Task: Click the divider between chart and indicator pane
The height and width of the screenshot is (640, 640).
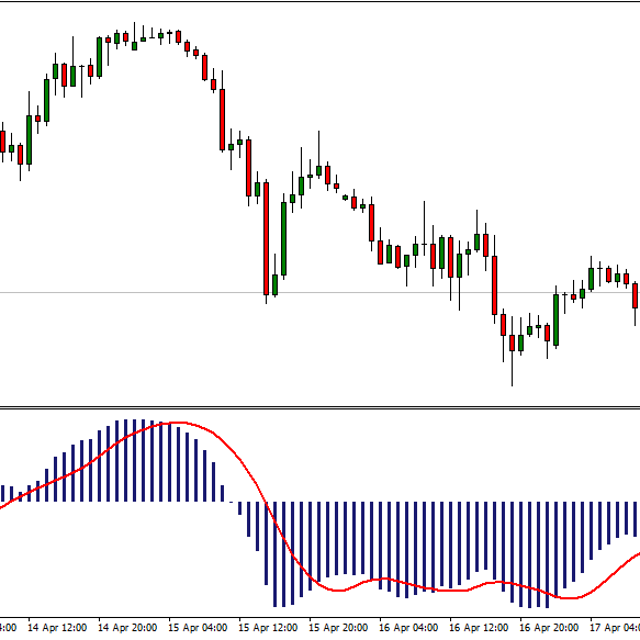Action: [320, 407]
